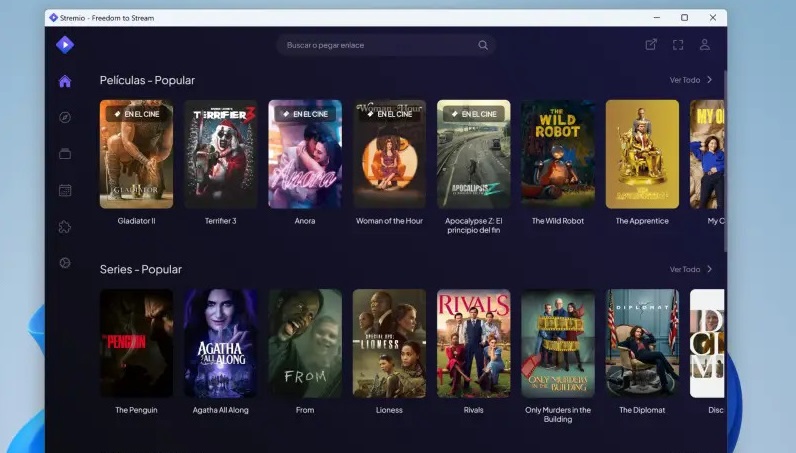Click the Stremio logo in the sidebar
The image size is (796, 453).
pos(65,44)
